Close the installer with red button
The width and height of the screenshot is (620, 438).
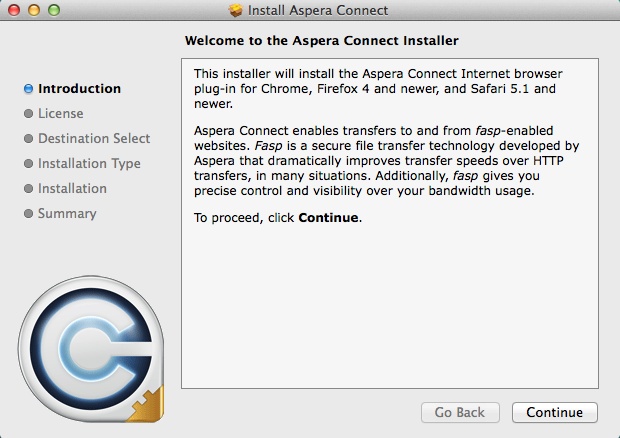[13, 11]
